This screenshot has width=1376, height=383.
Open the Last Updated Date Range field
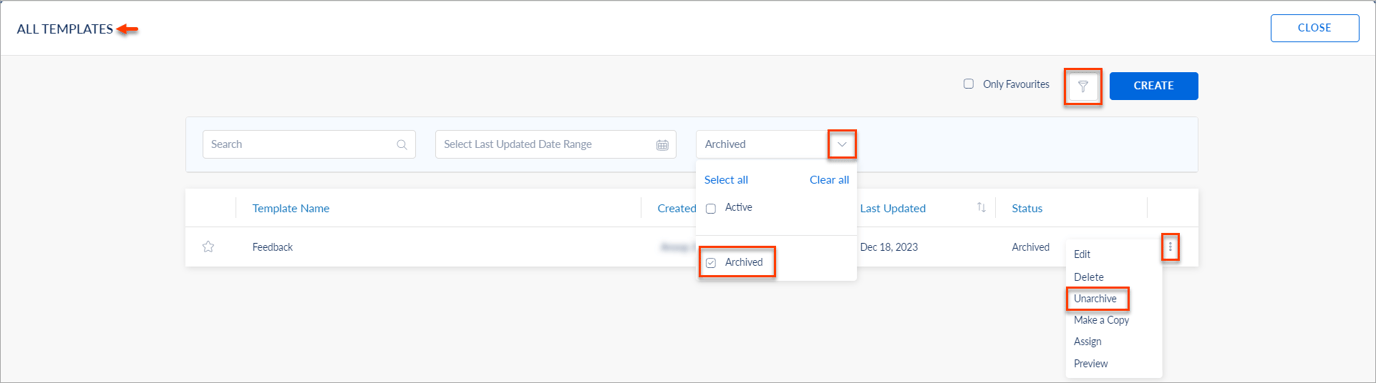[x=556, y=144]
